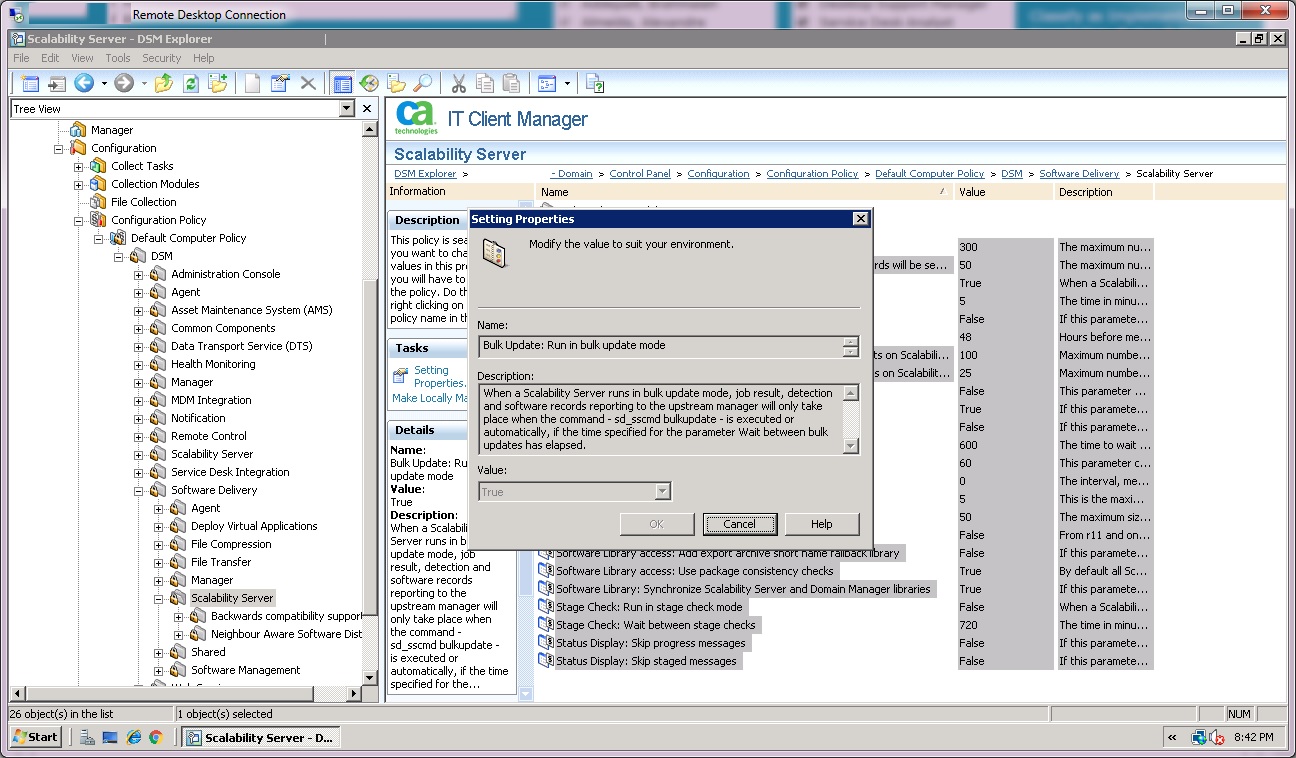Click the Up One Level folder icon
The image size is (1296, 758).
click(x=164, y=83)
